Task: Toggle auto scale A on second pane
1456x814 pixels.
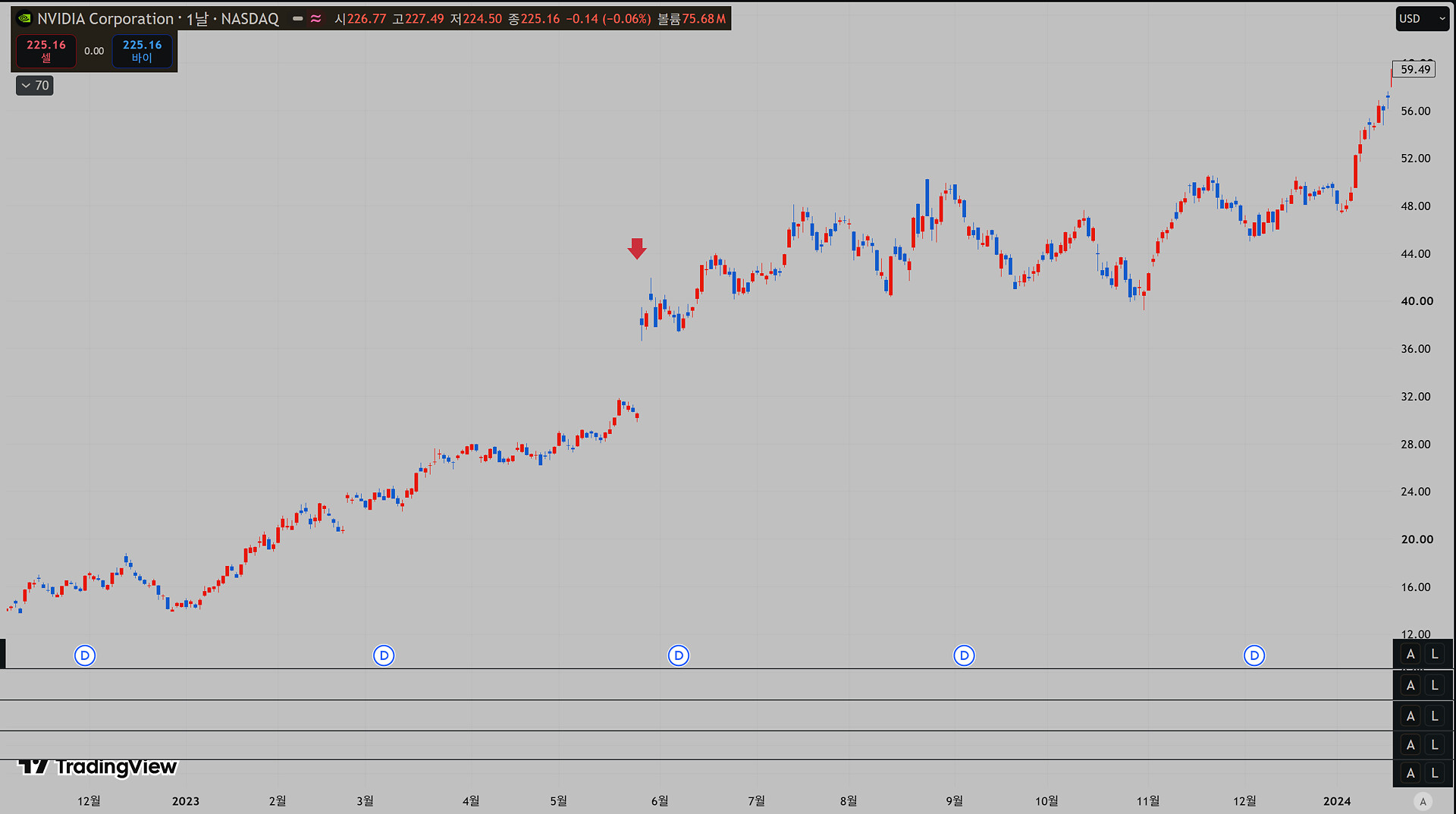Action: click(x=1410, y=685)
